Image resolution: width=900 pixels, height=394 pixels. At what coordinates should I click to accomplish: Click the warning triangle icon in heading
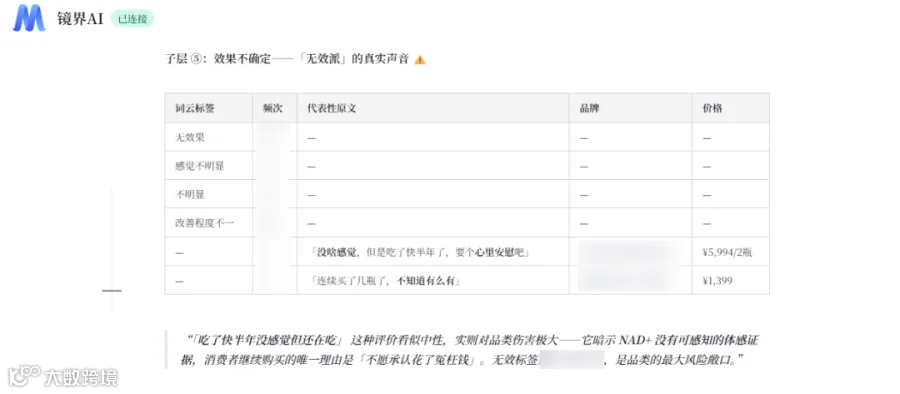[x=420, y=59]
